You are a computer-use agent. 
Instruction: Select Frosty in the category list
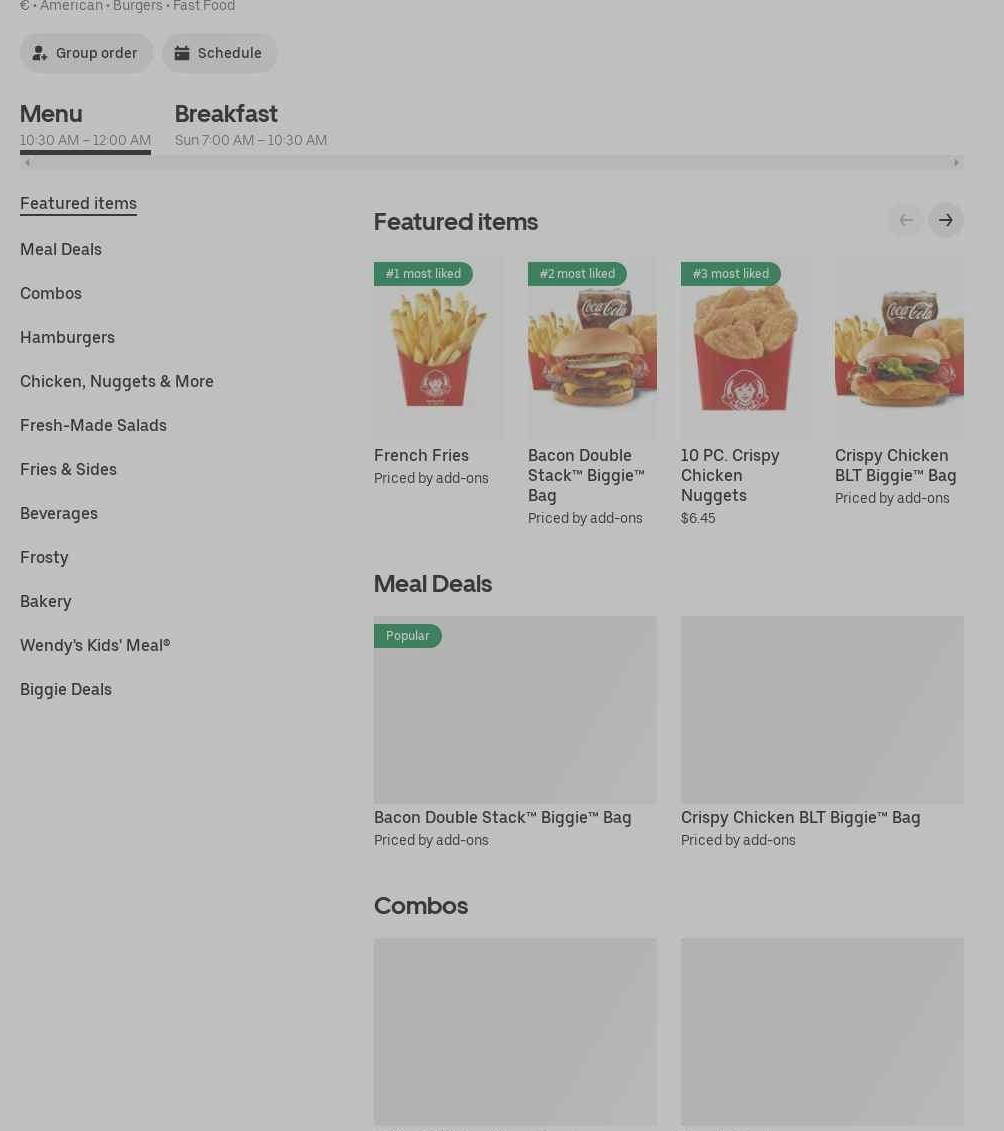pyautogui.click(x=44, y=558)
